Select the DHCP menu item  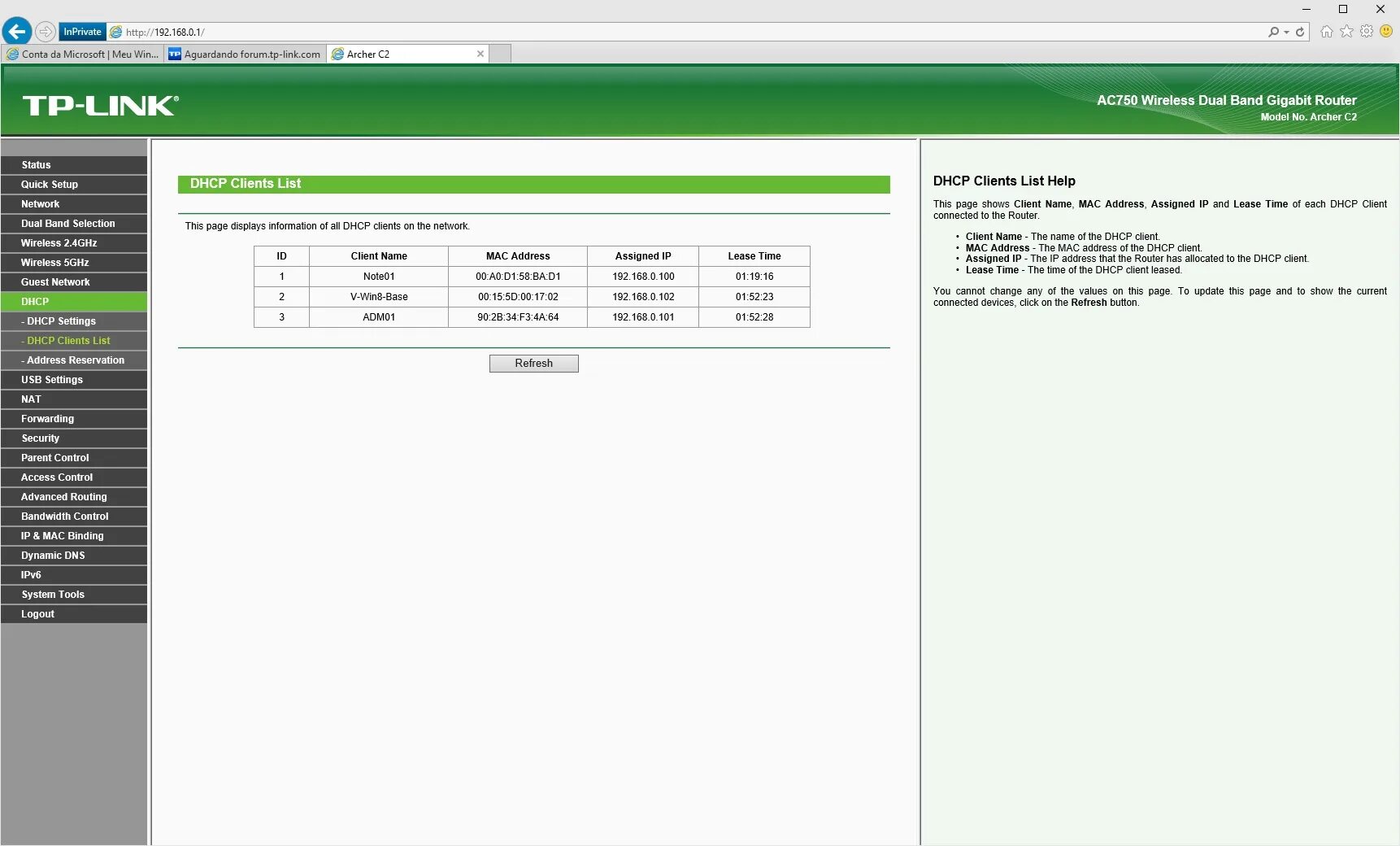74,302
